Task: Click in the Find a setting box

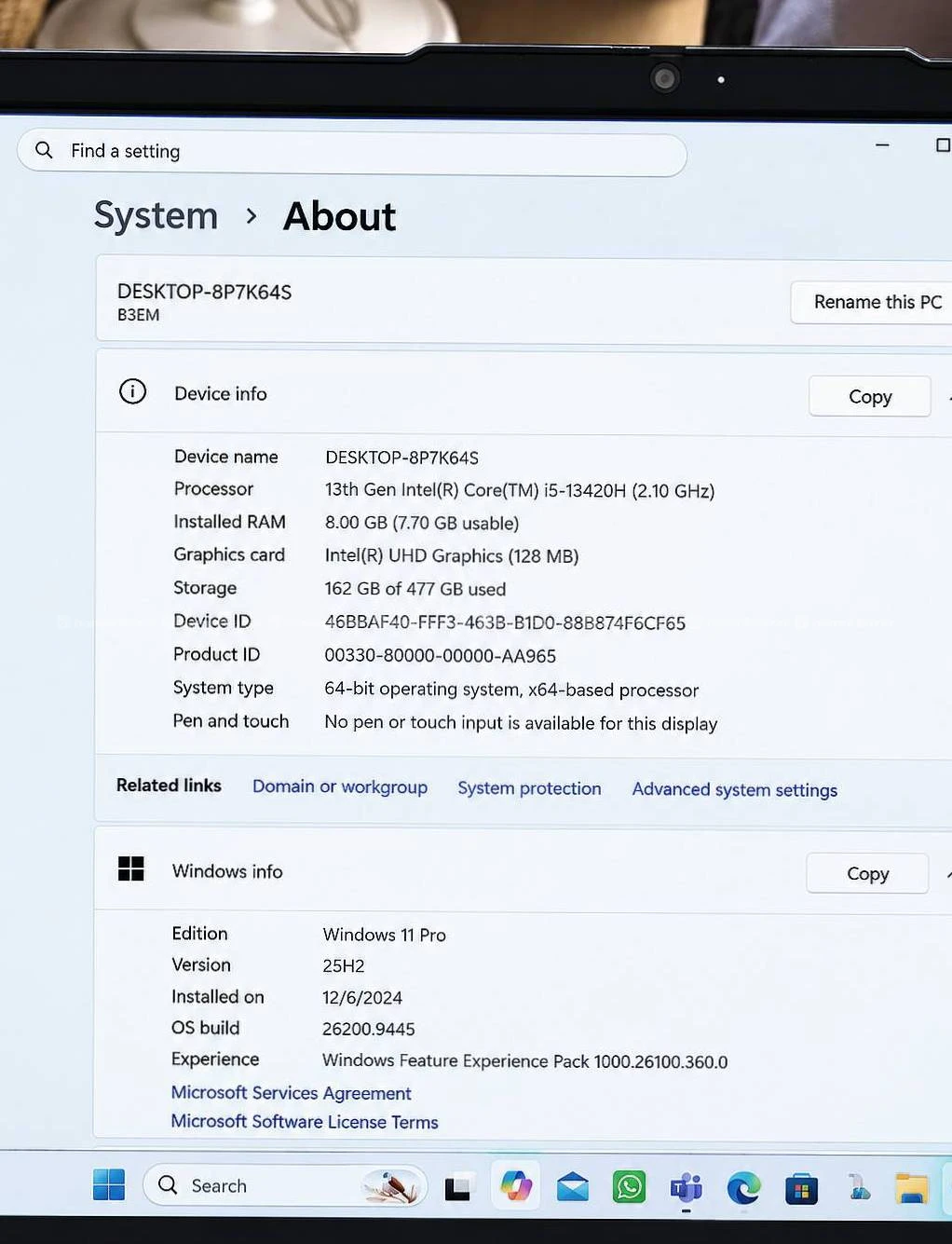Action: [352, 152]
